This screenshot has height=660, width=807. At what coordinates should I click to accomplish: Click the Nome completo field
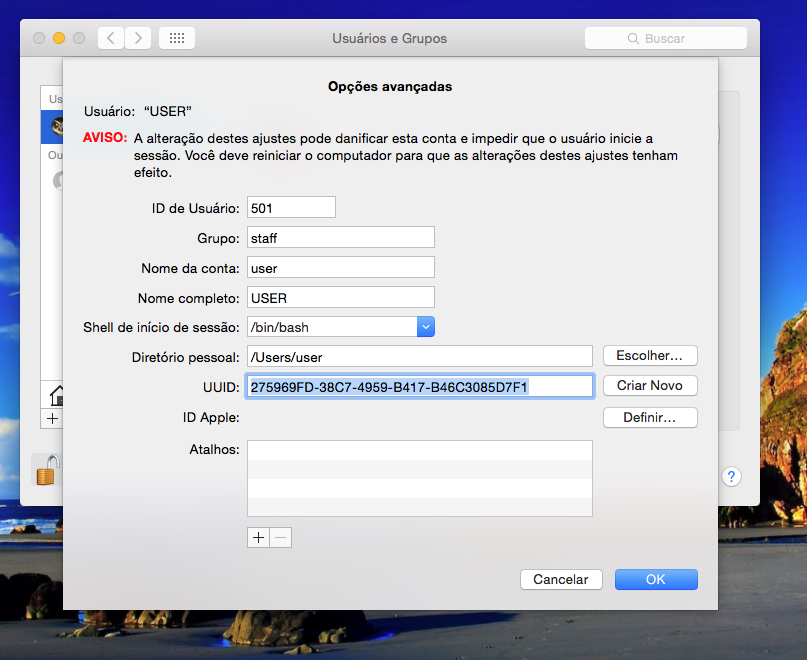click(341, 298)
